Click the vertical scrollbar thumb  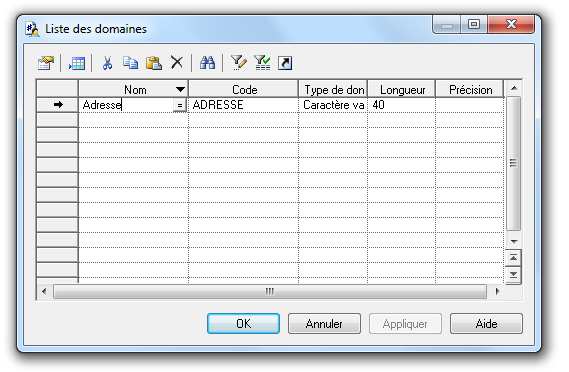[x=513, y=163]
